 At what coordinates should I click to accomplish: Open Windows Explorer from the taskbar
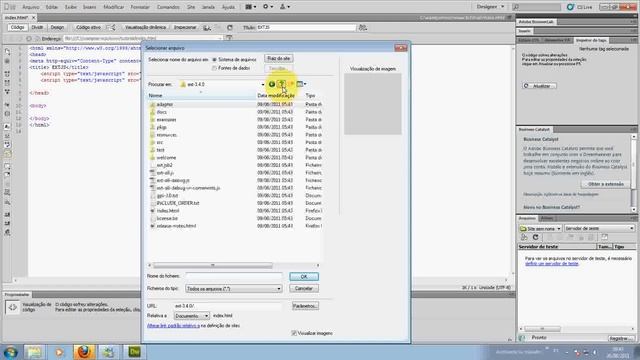point(34,351)
